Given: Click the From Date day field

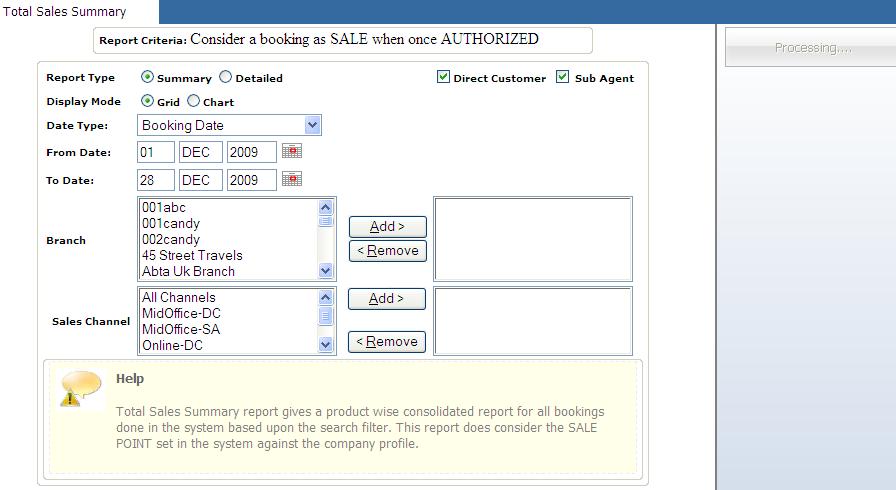Looking at the screenshot, I should click(x=156, y=152).
